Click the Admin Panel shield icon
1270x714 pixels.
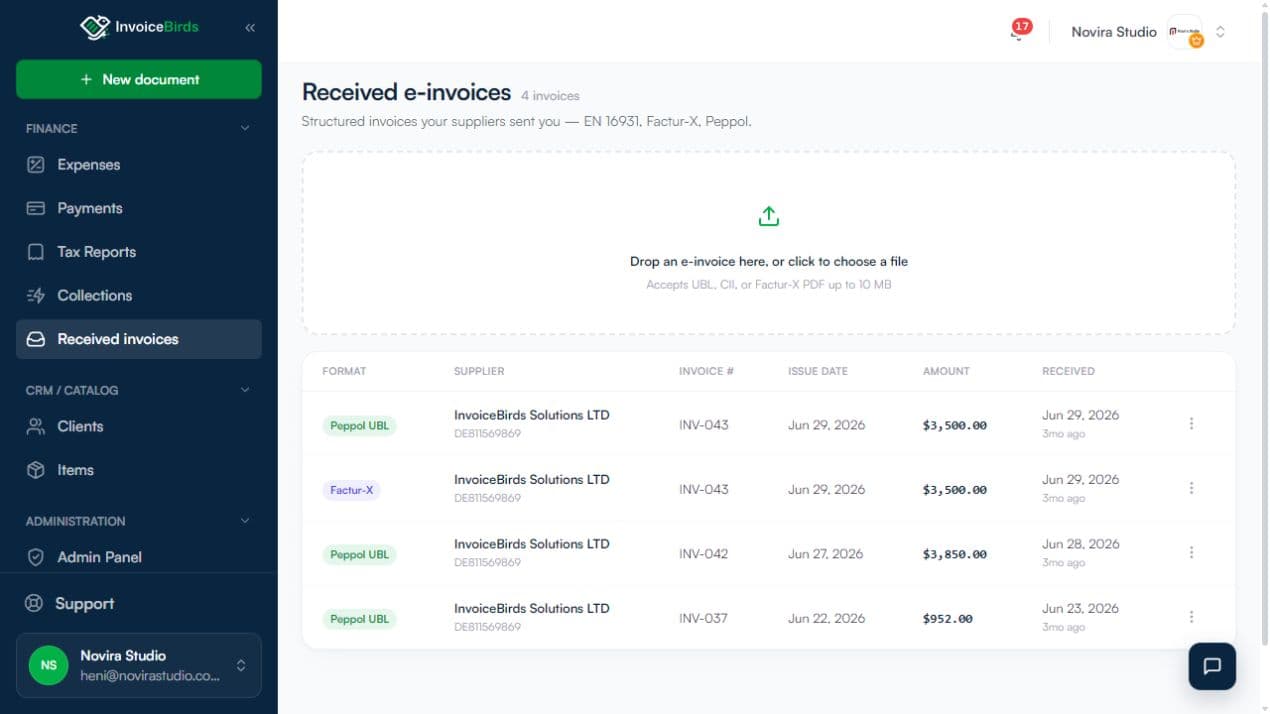tap(36, 557)
